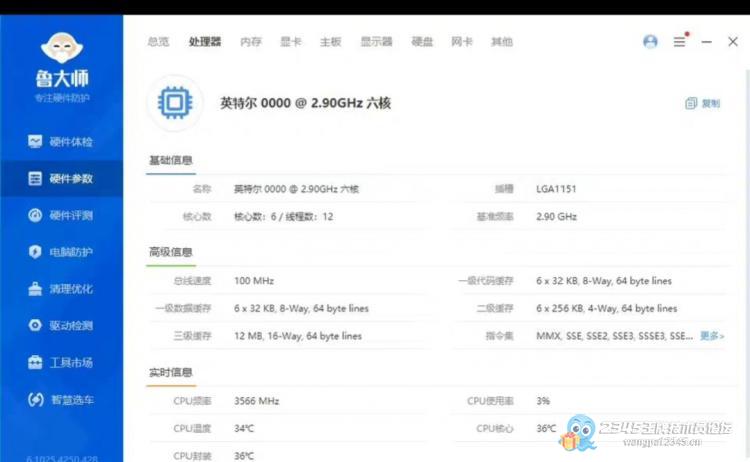
Task: Click the 实时信息 section heading
Action: tap(171, 372)
